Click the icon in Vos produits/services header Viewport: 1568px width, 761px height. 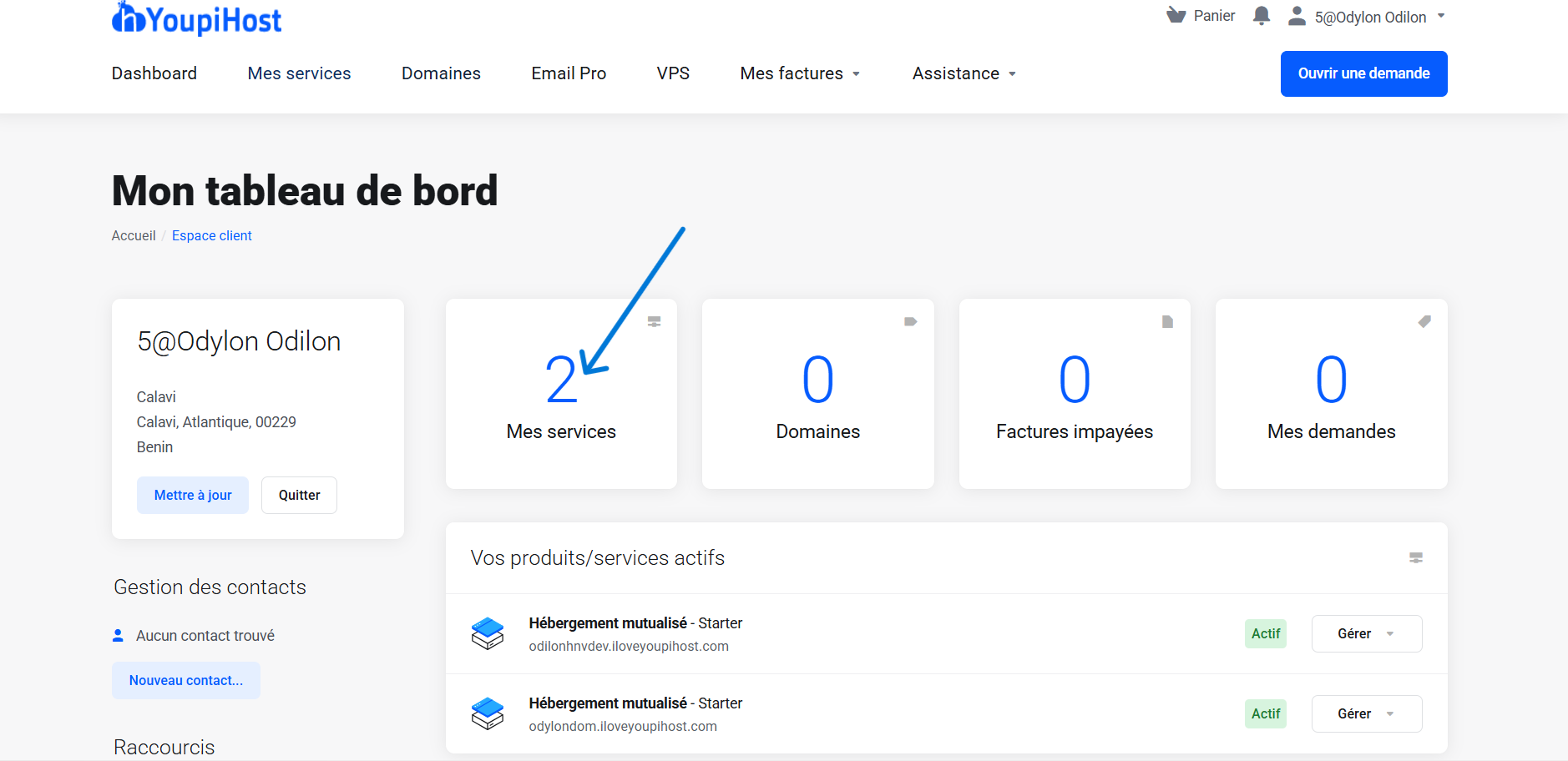pos(1415,557)
